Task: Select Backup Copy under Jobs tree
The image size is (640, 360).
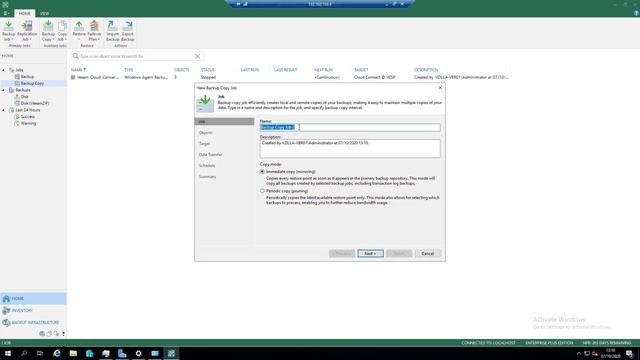Action: 32,83
